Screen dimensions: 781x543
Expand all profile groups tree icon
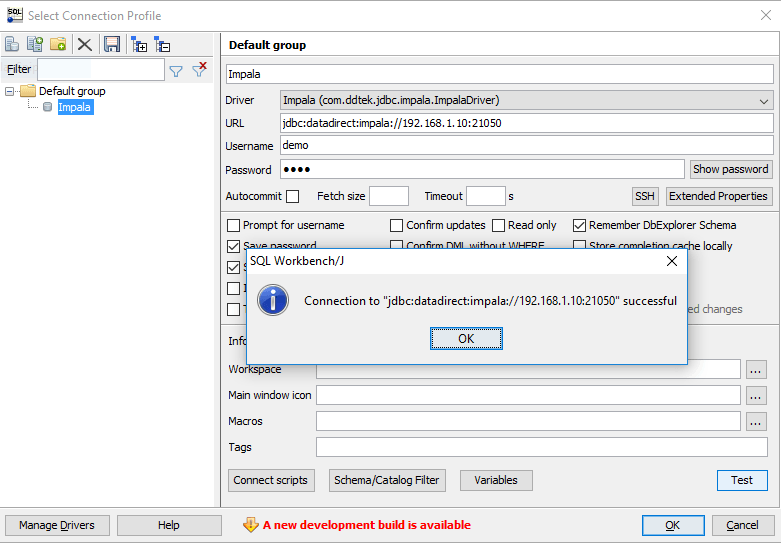coord(139,45)
